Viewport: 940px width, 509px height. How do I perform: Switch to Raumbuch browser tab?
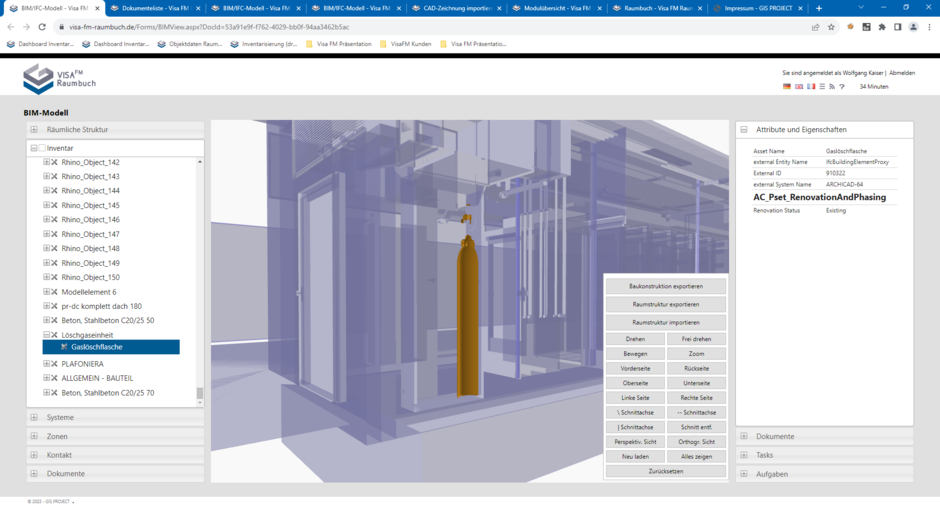[658, 8]
